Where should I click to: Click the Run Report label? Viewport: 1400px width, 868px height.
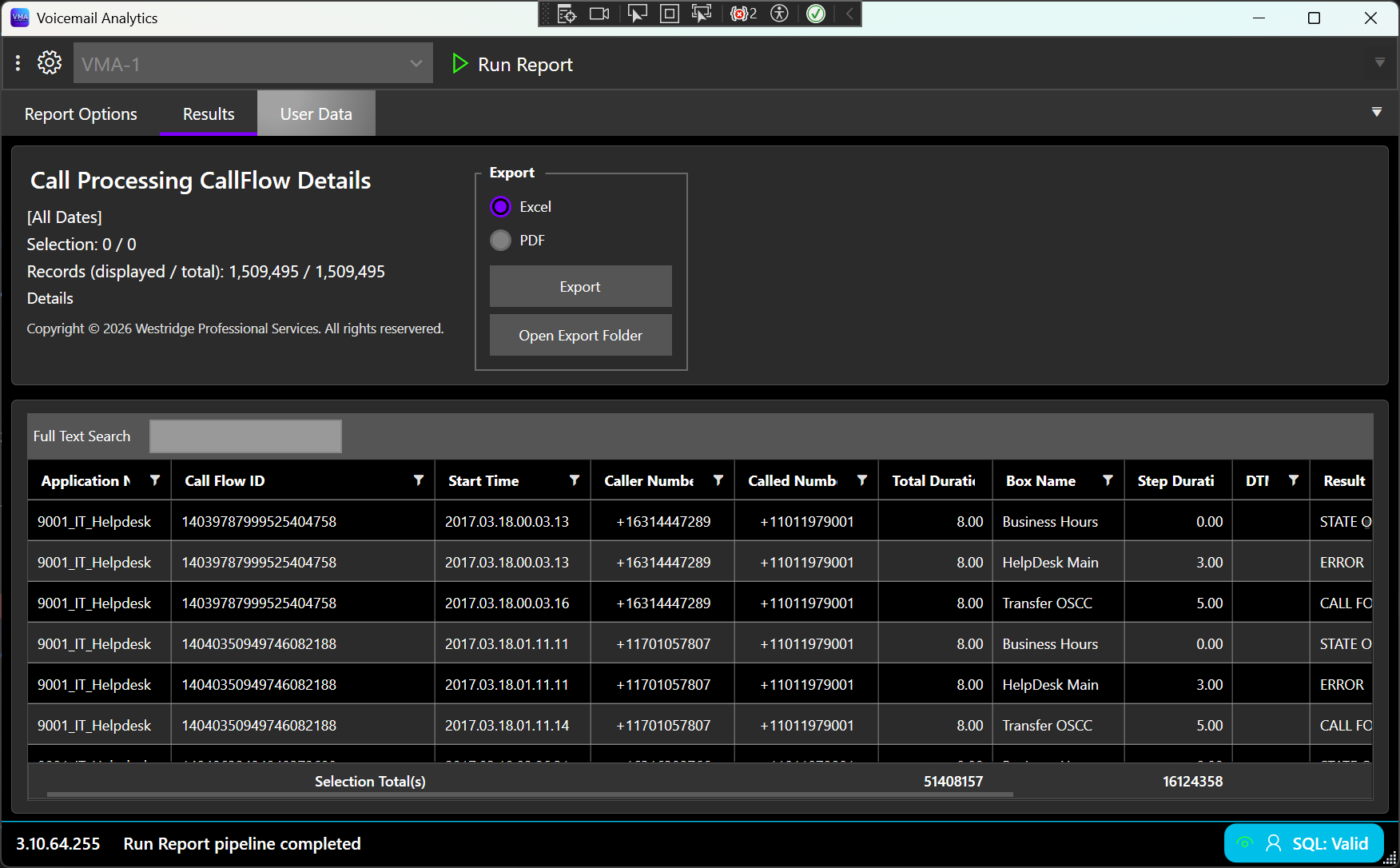(x=525, y=64)
